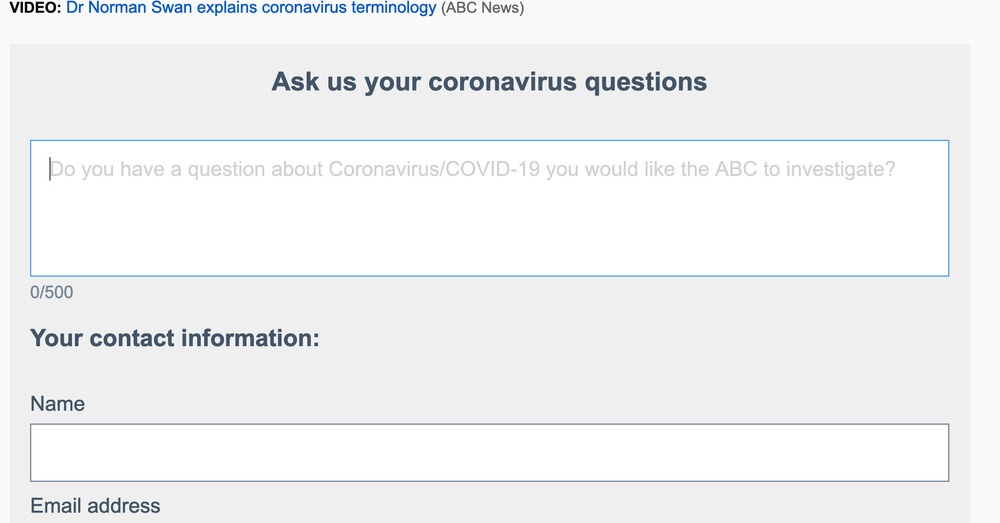The image size is (1000, 523).
Task: Focus the Name input field
Action: point(489,453)
